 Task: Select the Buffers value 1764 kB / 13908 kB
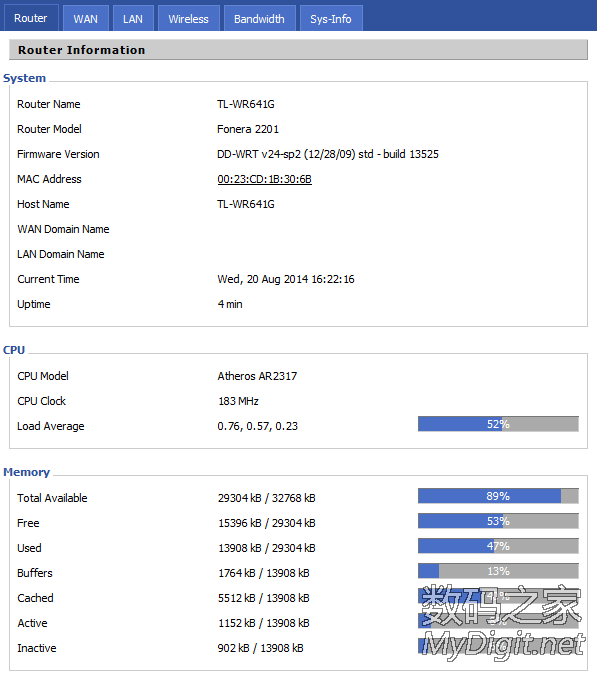pyautogui.click(x=263, y=573)
